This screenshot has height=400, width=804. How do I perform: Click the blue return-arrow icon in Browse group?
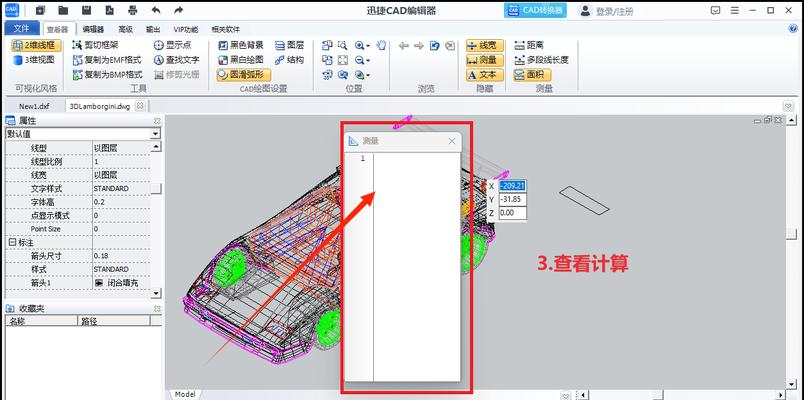(x=434, y=46)
